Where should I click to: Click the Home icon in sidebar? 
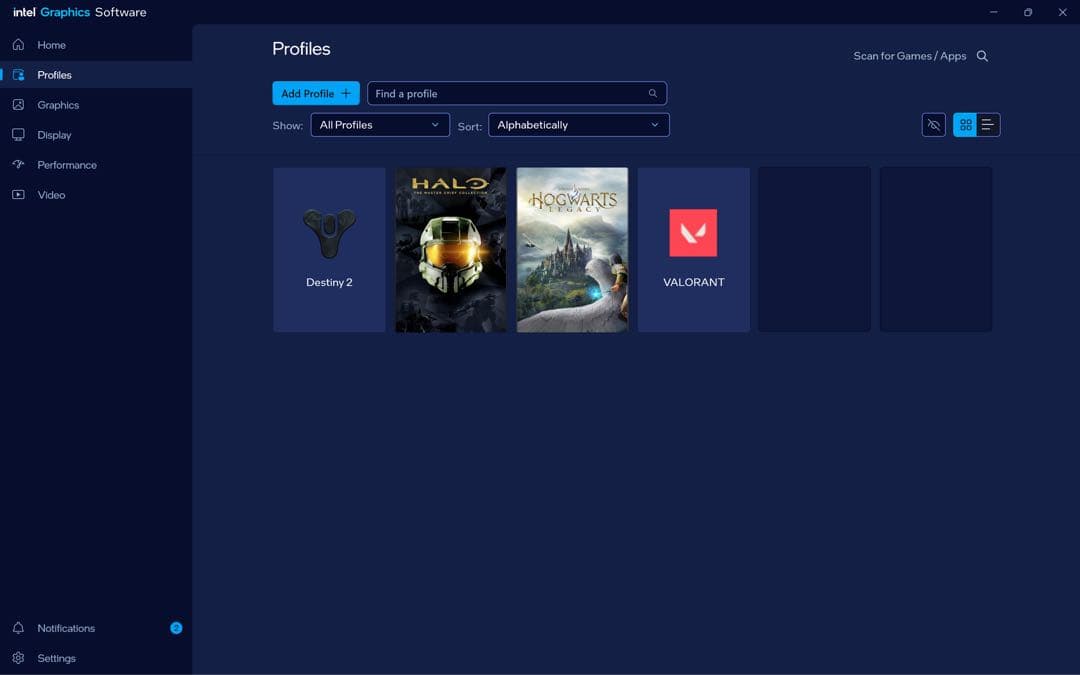18,45
